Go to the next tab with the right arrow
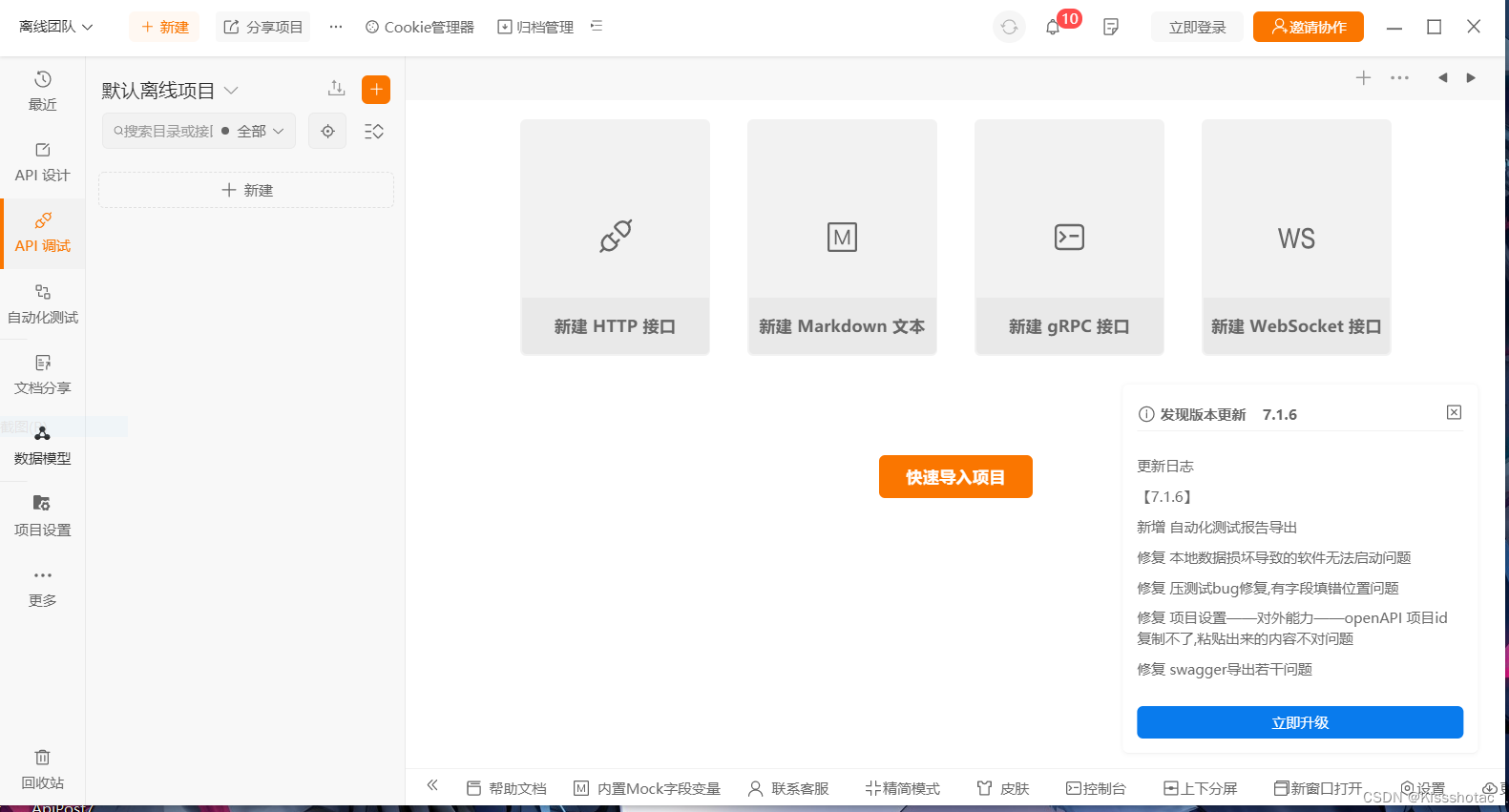The width and height of the screenshot is (1509, 812). tap(1471, 78)
